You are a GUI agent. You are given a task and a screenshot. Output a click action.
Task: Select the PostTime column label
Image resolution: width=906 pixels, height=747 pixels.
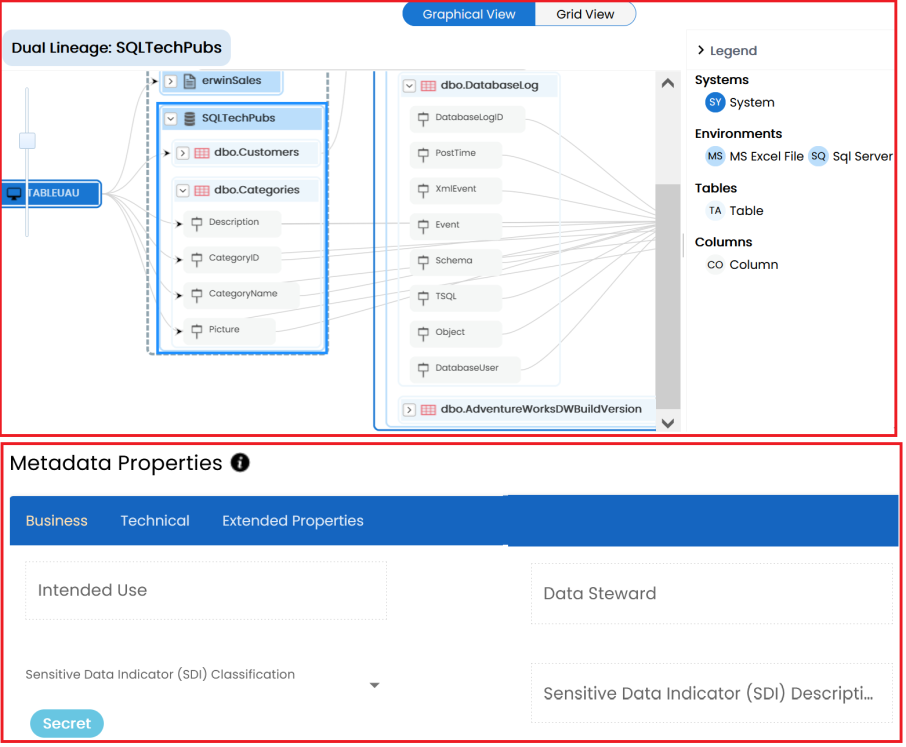[x=455, y=154]
